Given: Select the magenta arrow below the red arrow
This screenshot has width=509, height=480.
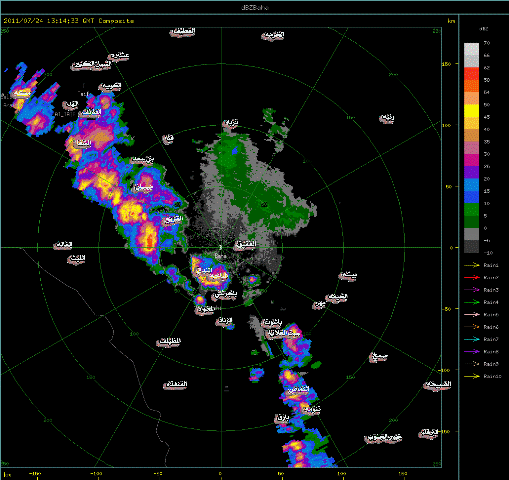Looking at the screenshot, I should (472, 290).
